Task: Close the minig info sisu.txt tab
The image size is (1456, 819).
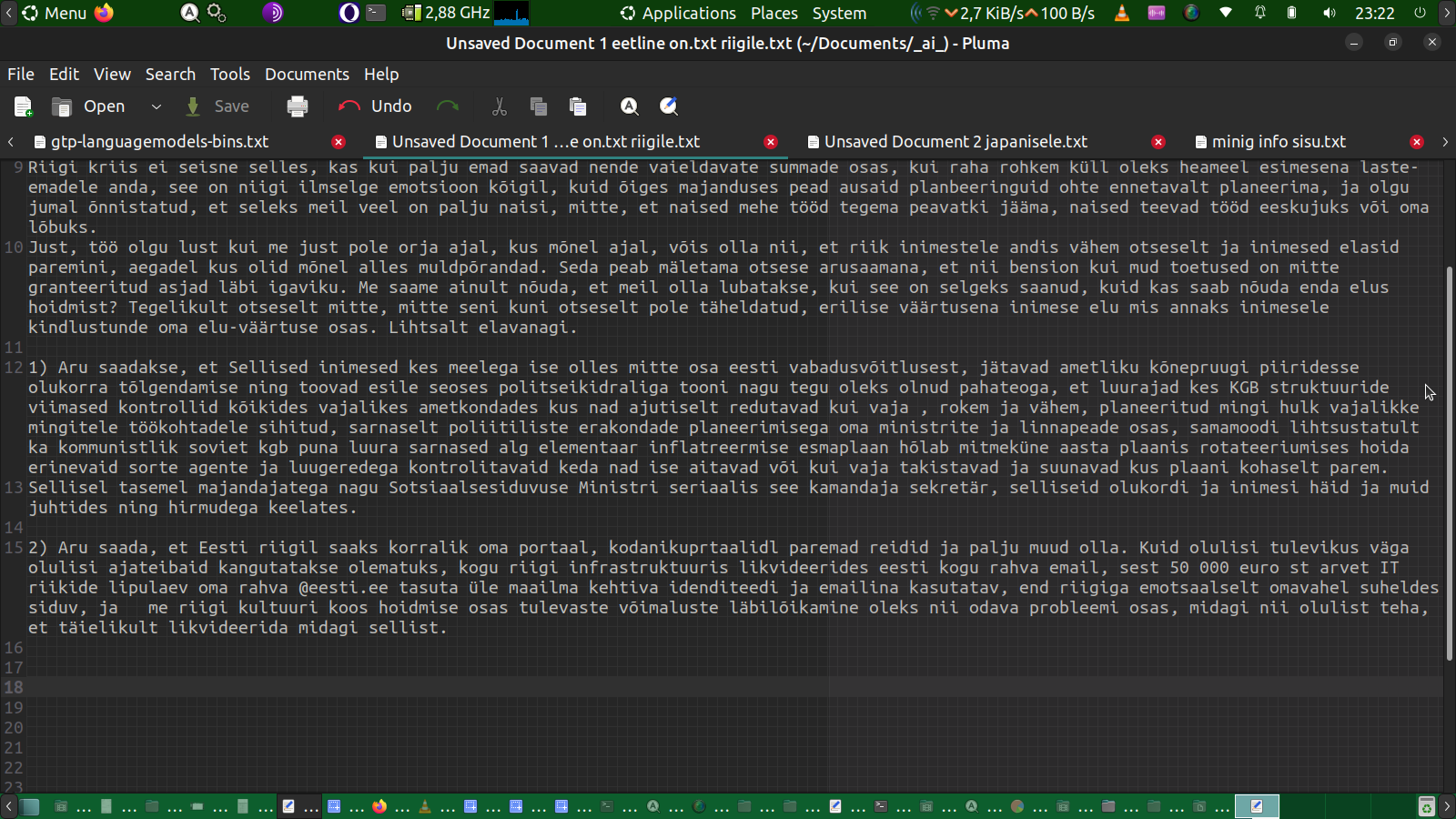Action: click(x=1417, y=142)
